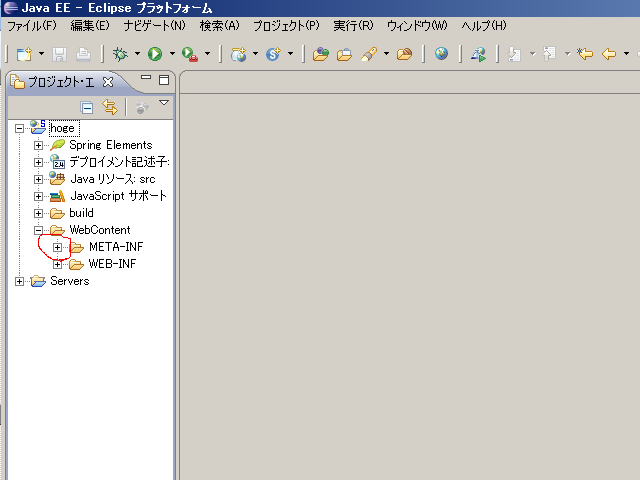Click the Print toolbar icon
The width and height of the screenshot is (640, 480).
84,54
